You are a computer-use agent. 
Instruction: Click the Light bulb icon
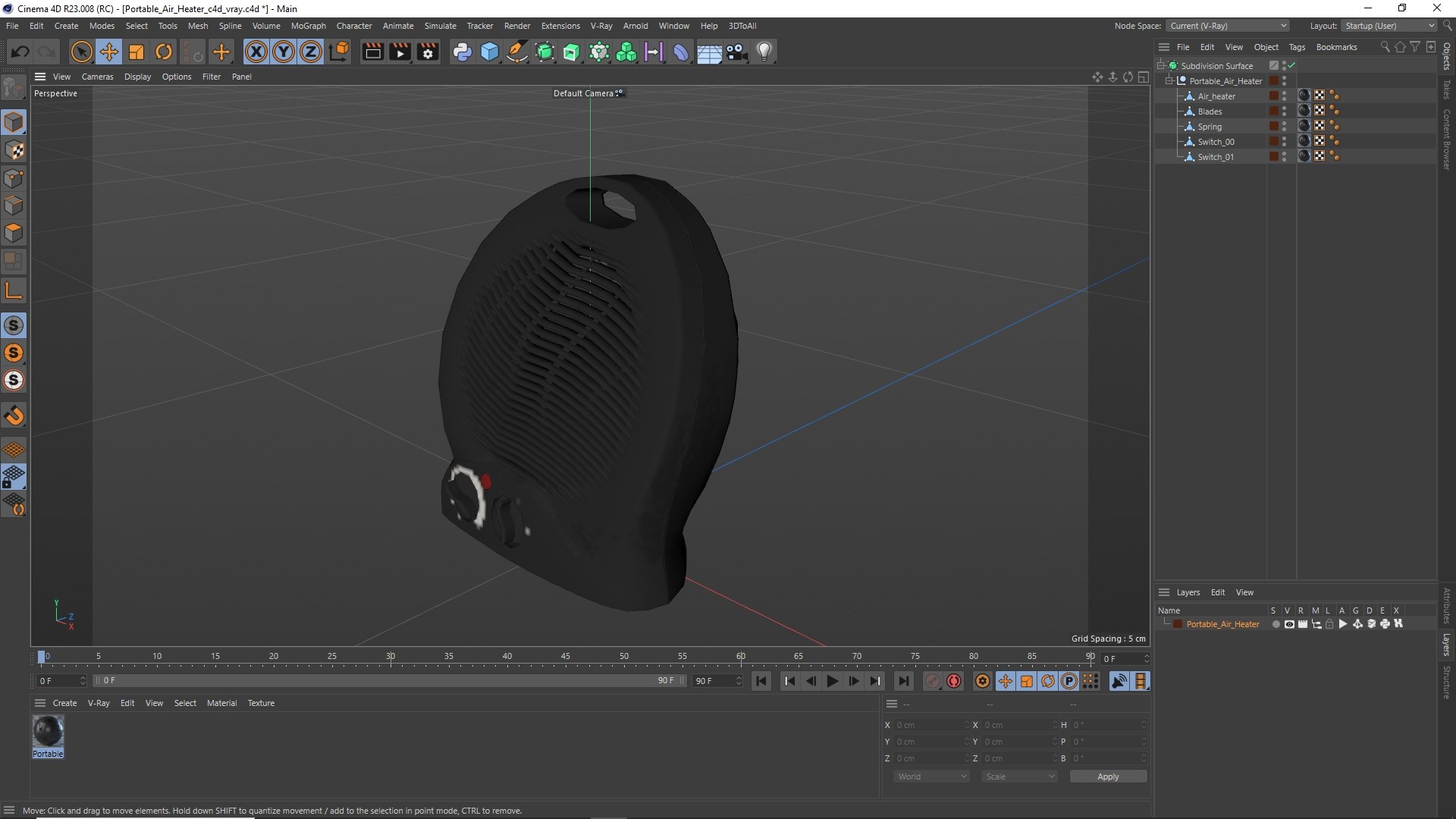click(764, 52)
